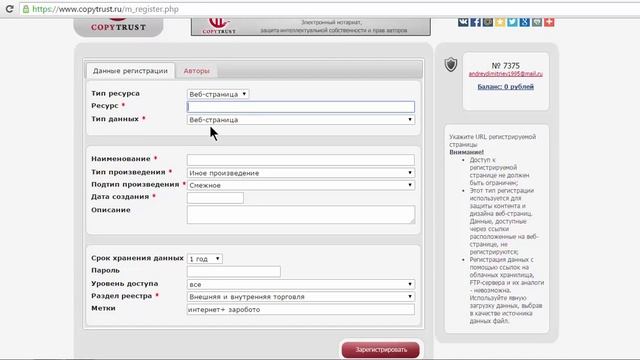Open the Срок хранения данных dropdown
Image resolution: width=640 pixels, height=360 pixels.
(x=205, y=259)
